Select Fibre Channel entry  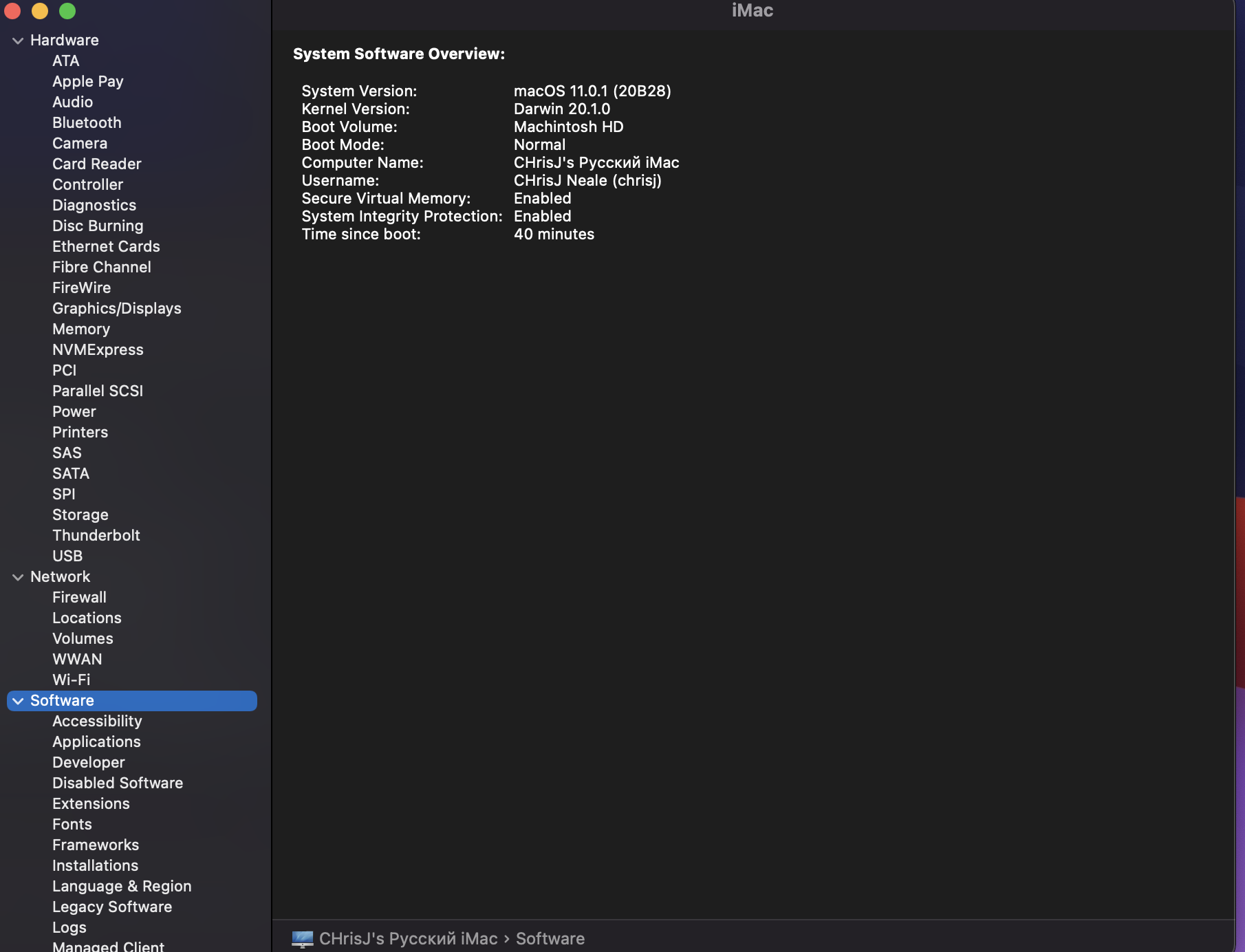pyautogui.click(x=102, y=268)
